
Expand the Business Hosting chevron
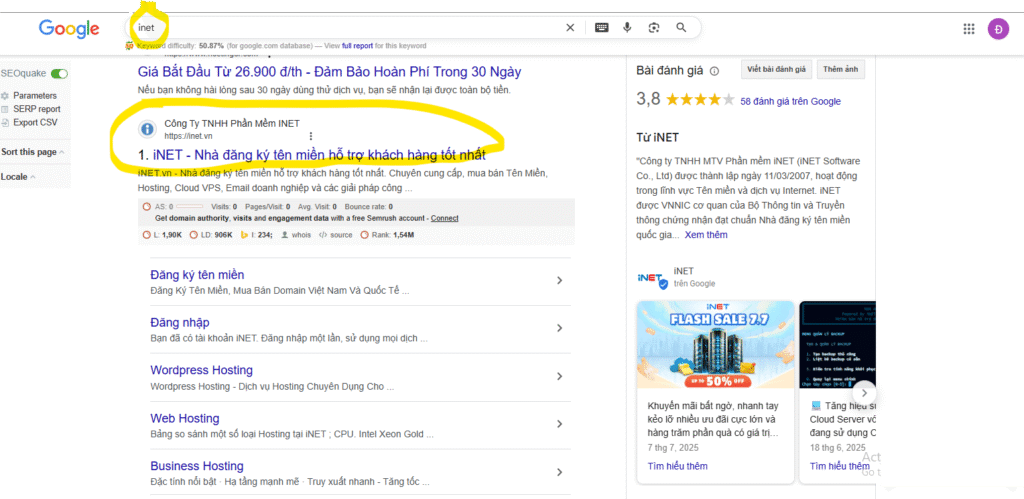[559, 472]
